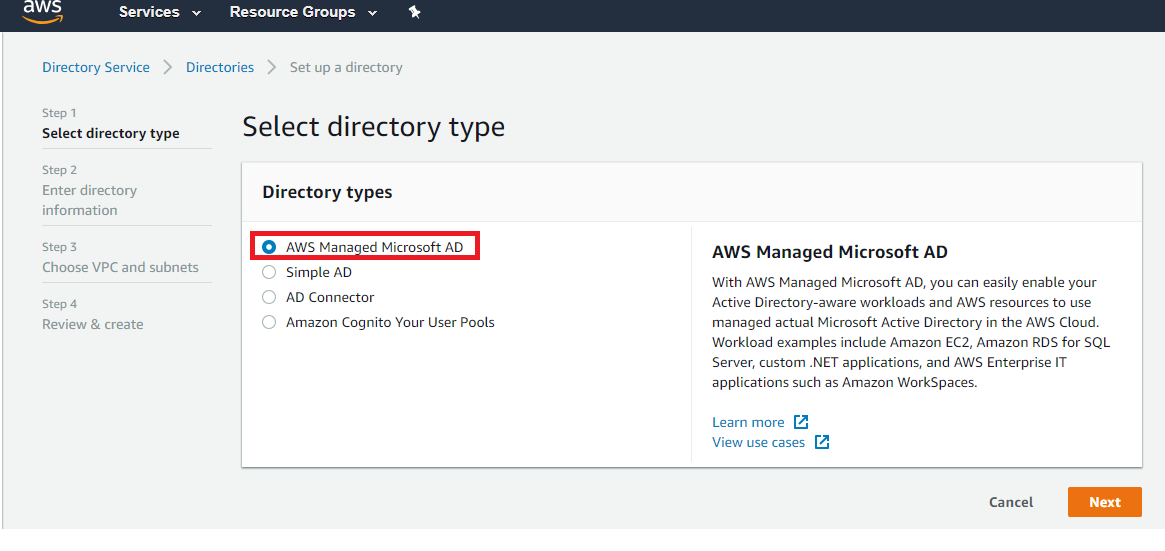
Task: Click Step 4 Review & create
Action: pos(92,324)
